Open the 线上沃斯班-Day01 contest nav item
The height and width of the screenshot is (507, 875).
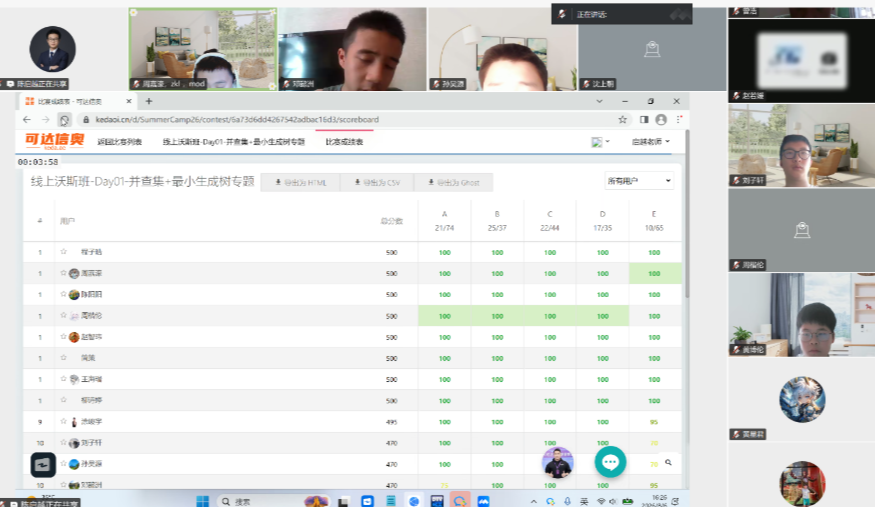point(234,142)
